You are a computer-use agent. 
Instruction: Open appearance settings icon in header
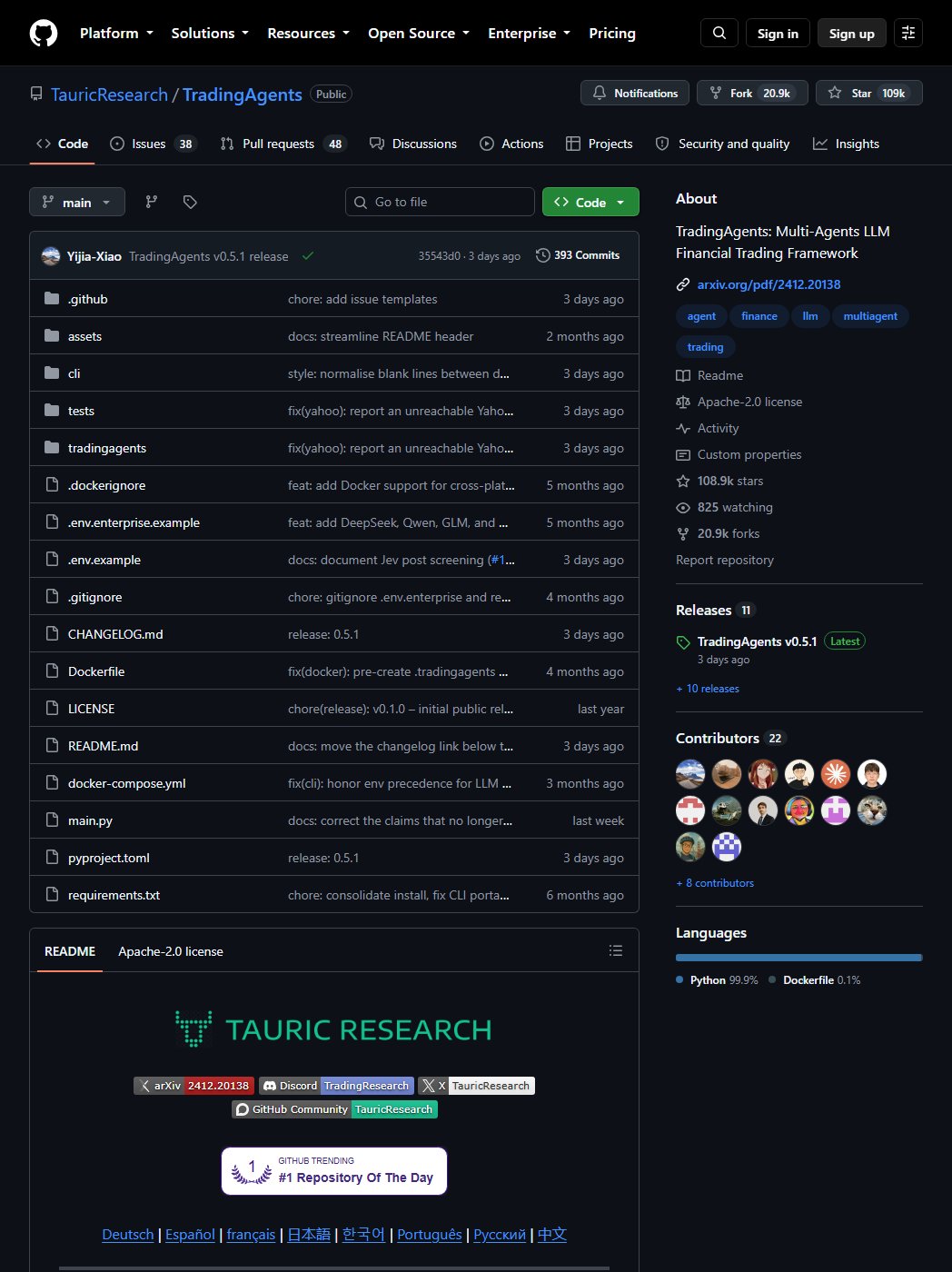(908, 33)
